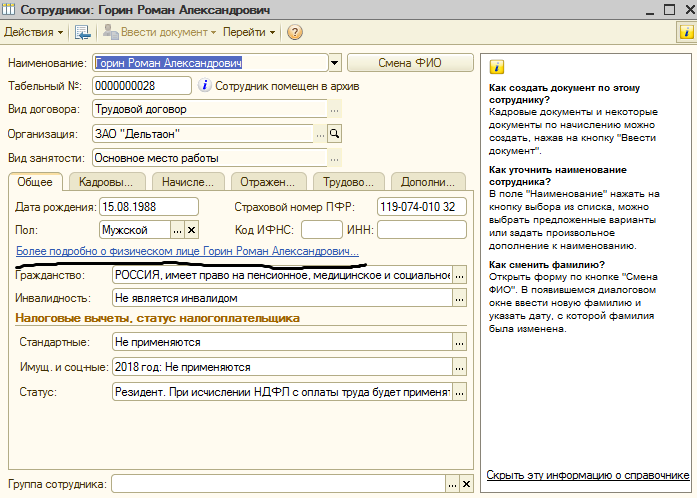Image resolution: width=697 pixels, height=498 pixels.
Task: Click the Основное место работы field
Action: tap(210, 158)
